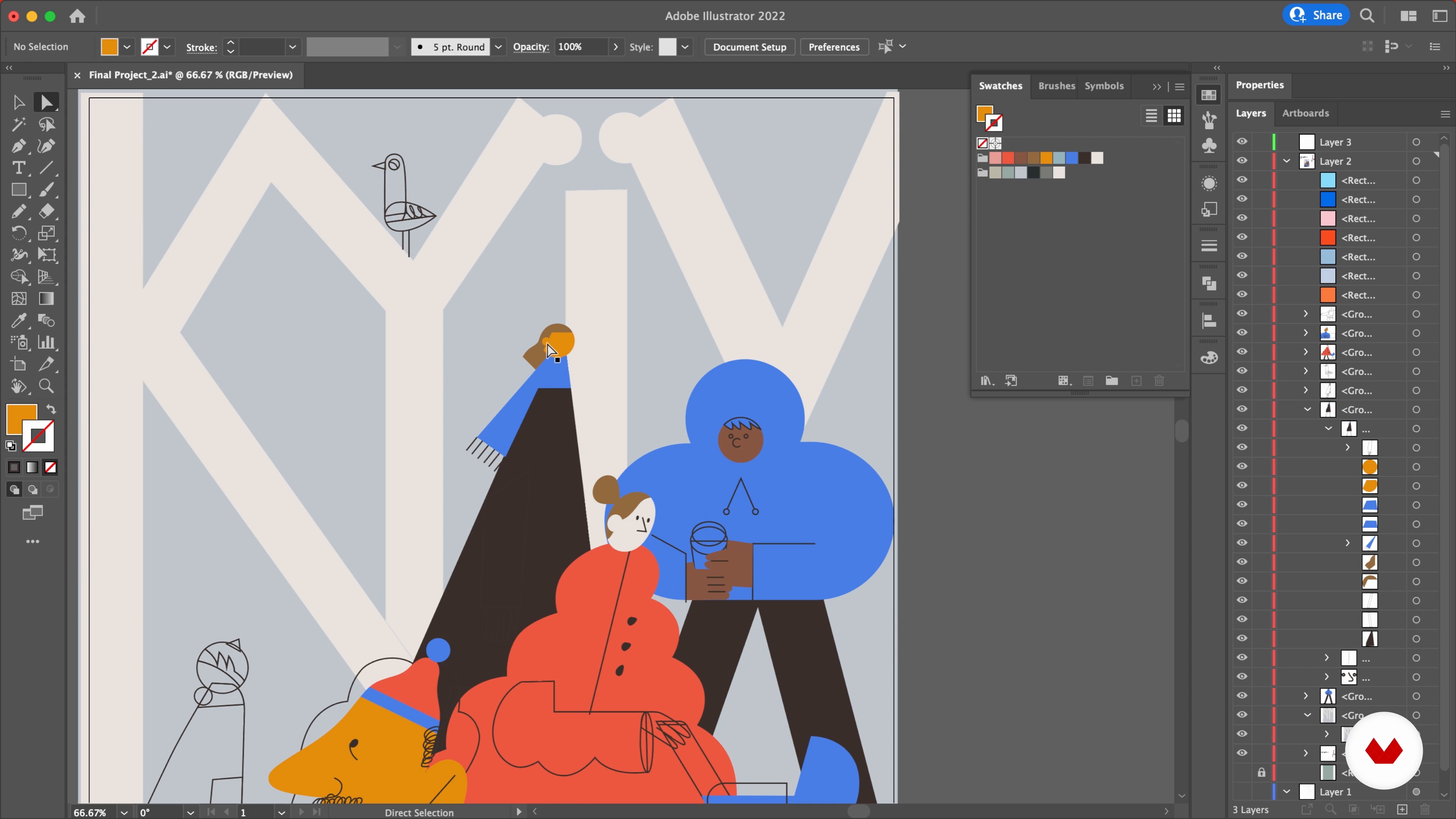Select the Pen tool

19,146
